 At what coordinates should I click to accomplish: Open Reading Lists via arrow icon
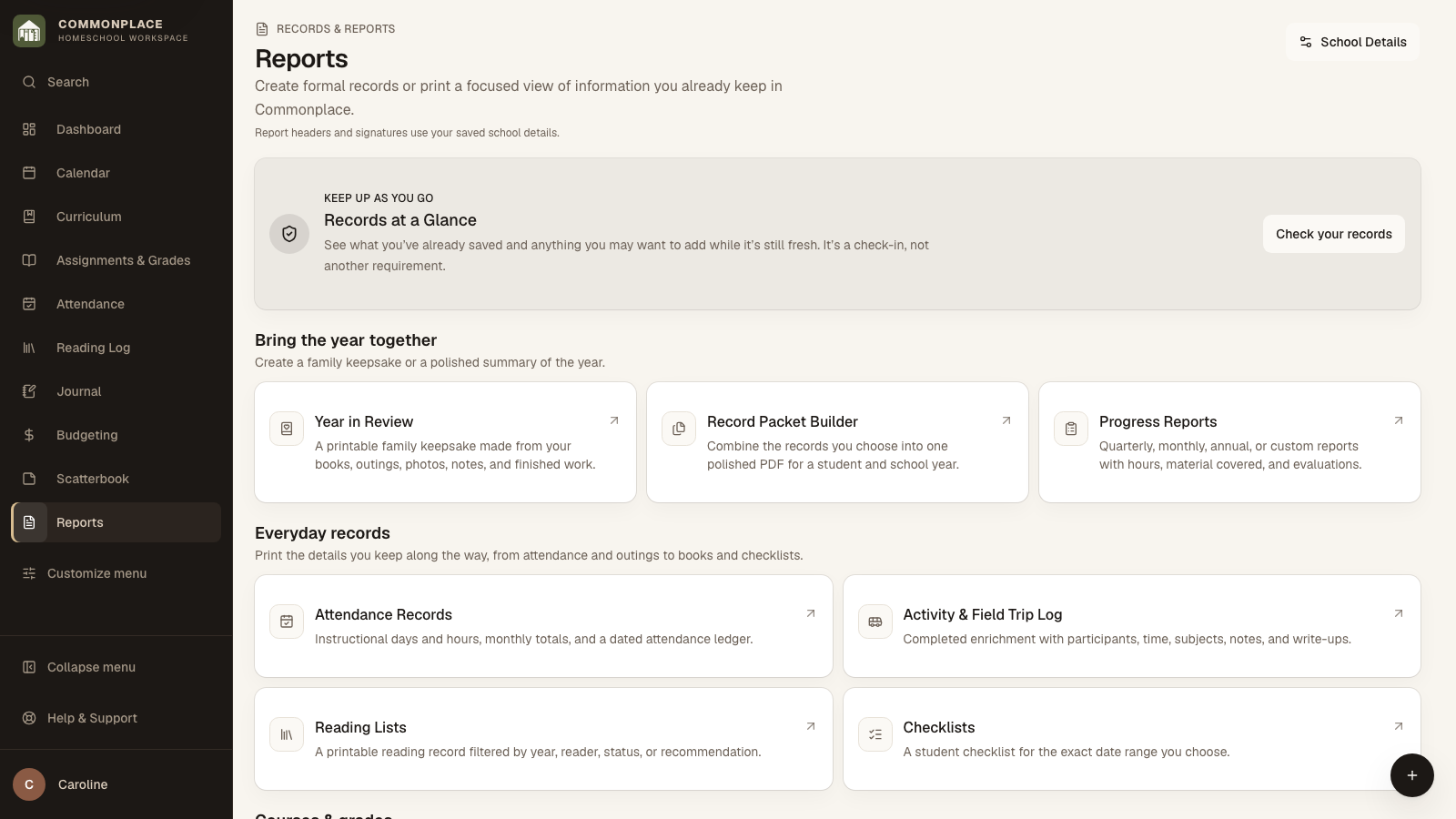[811, 726]
